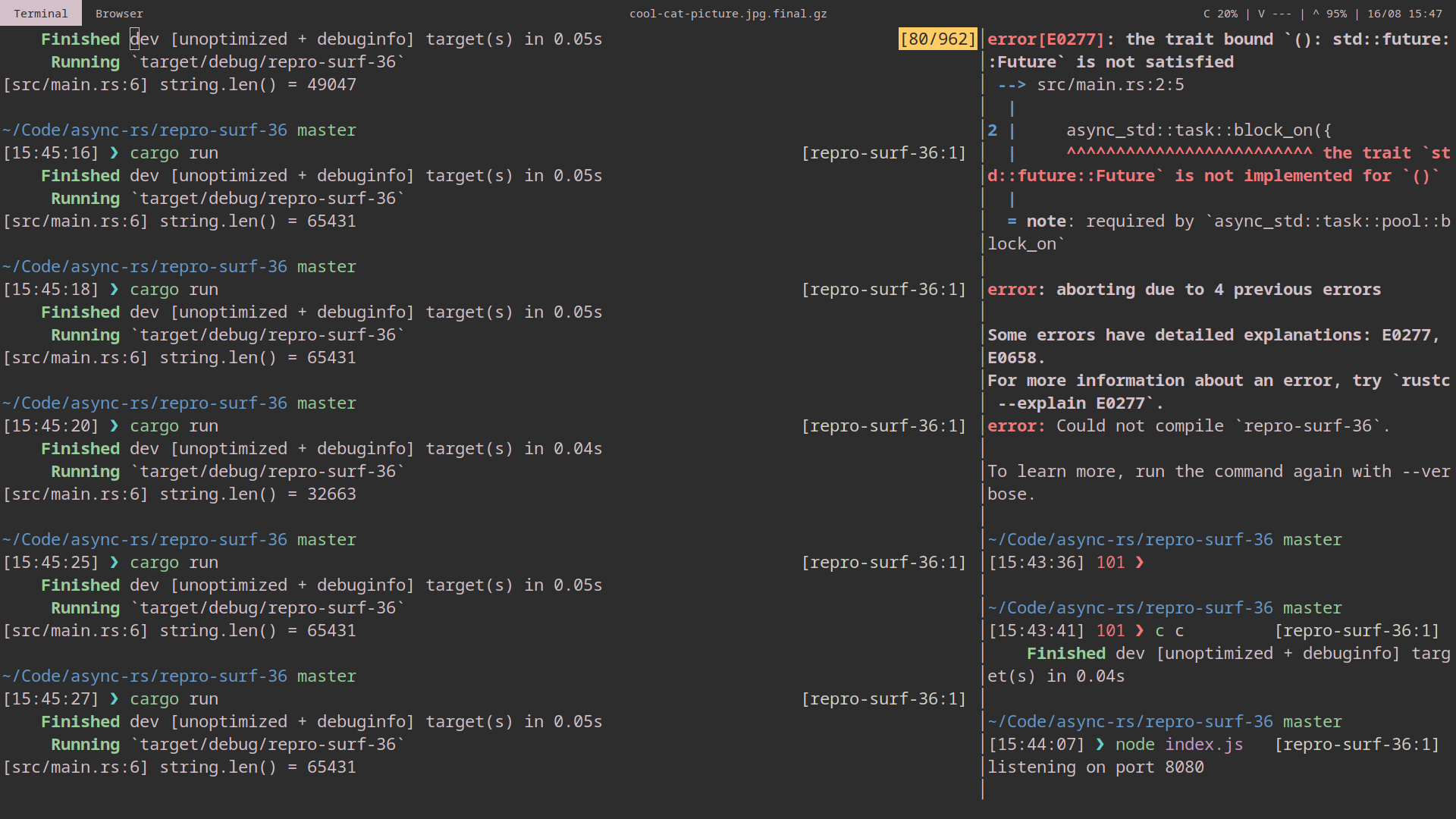Click the listening on port 8080 message
The height and width of the screenshot is (819, 1456).
click(x=1095, y=767)
